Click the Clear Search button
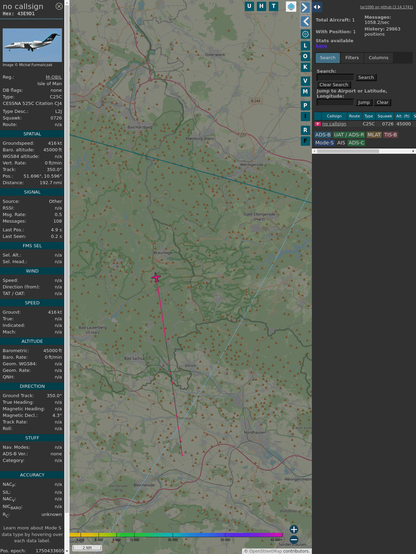 pyautogui.click(x=334, y=85)
